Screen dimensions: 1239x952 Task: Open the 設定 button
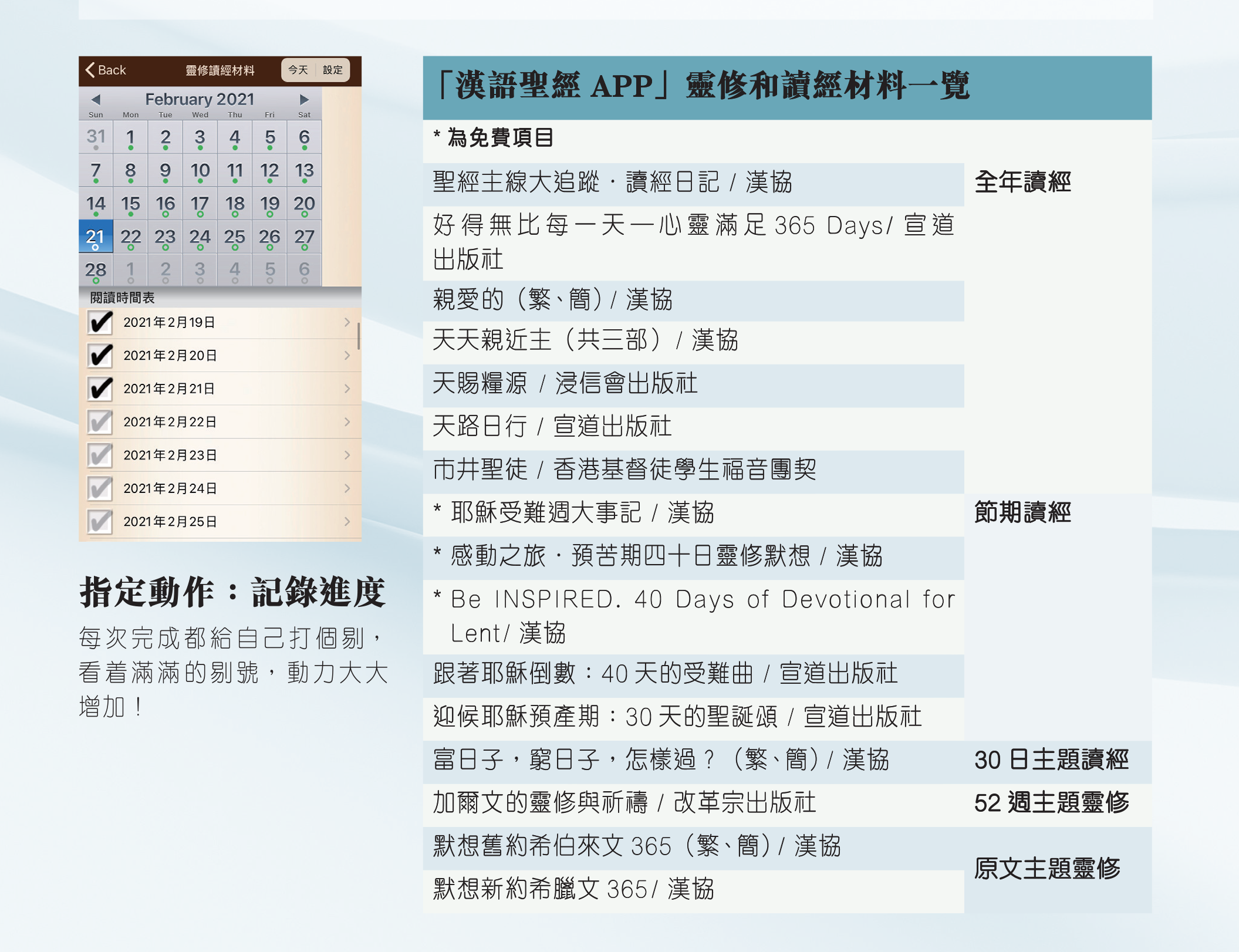pos(333,70)
